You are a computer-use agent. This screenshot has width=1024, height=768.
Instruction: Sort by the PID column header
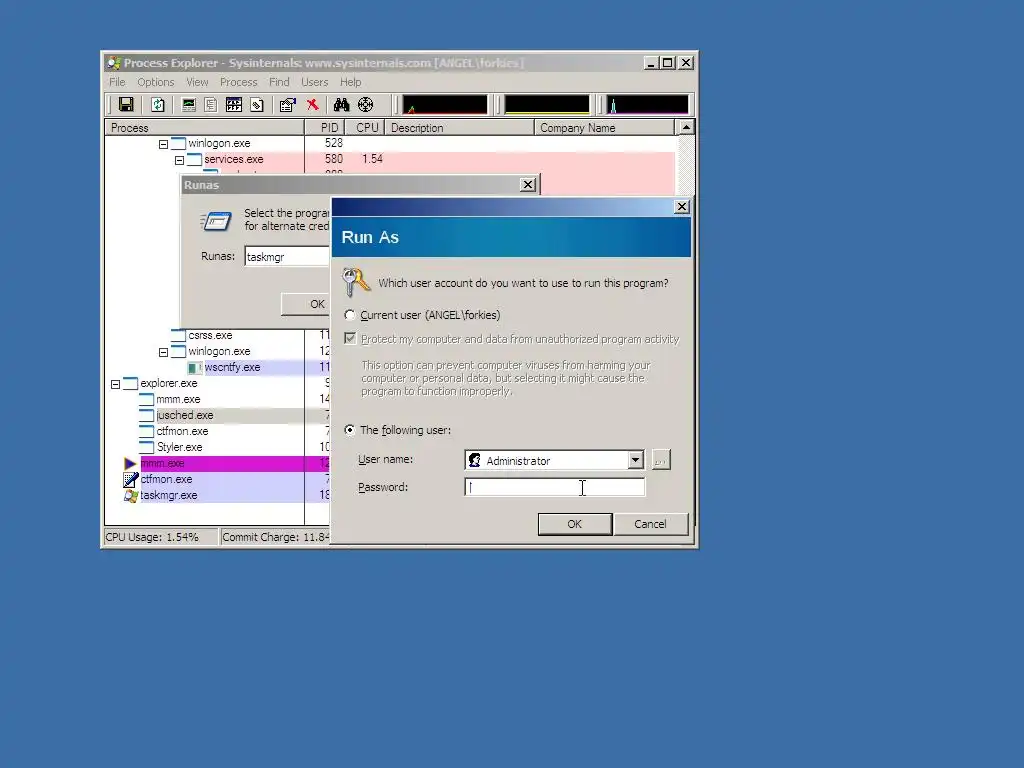[x=325, y=127]
